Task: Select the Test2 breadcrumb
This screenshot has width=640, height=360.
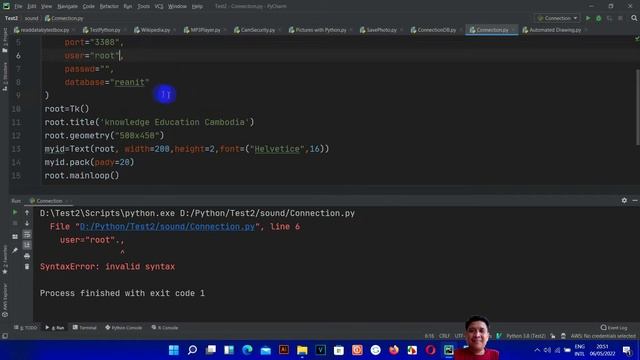Action: click(11, 18)
